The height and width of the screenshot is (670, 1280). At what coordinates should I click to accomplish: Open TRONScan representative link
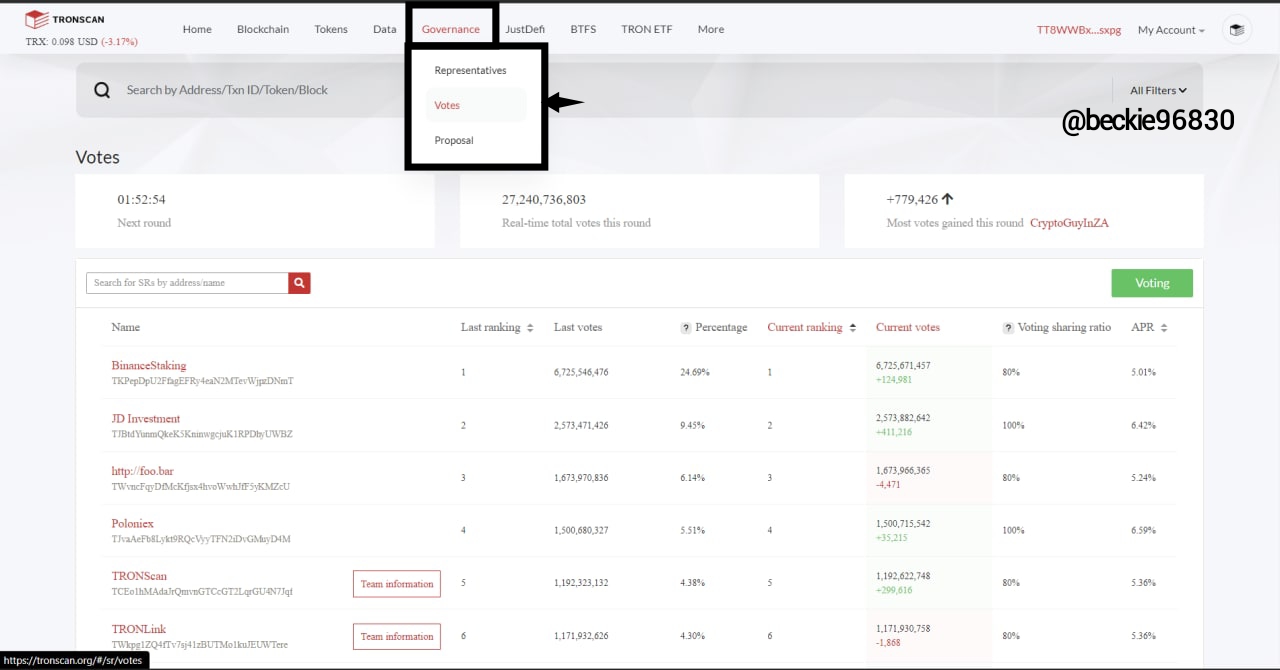139,576
